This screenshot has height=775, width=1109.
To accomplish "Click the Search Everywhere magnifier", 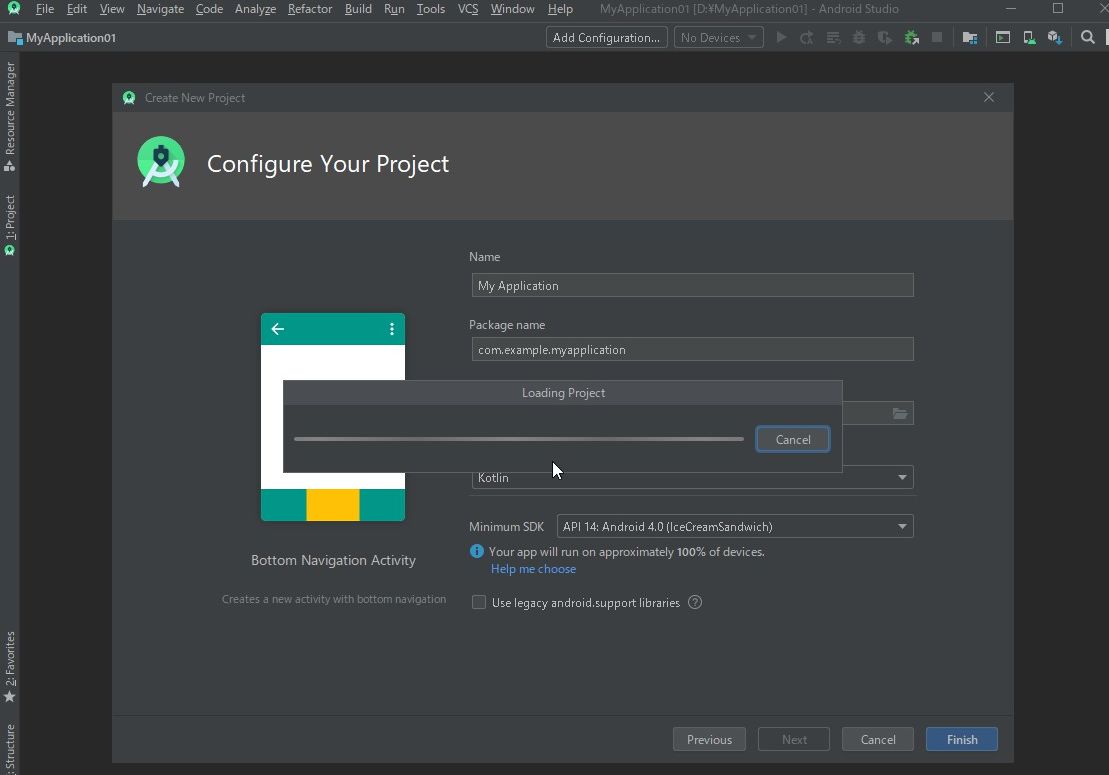I will [1088, 37].
